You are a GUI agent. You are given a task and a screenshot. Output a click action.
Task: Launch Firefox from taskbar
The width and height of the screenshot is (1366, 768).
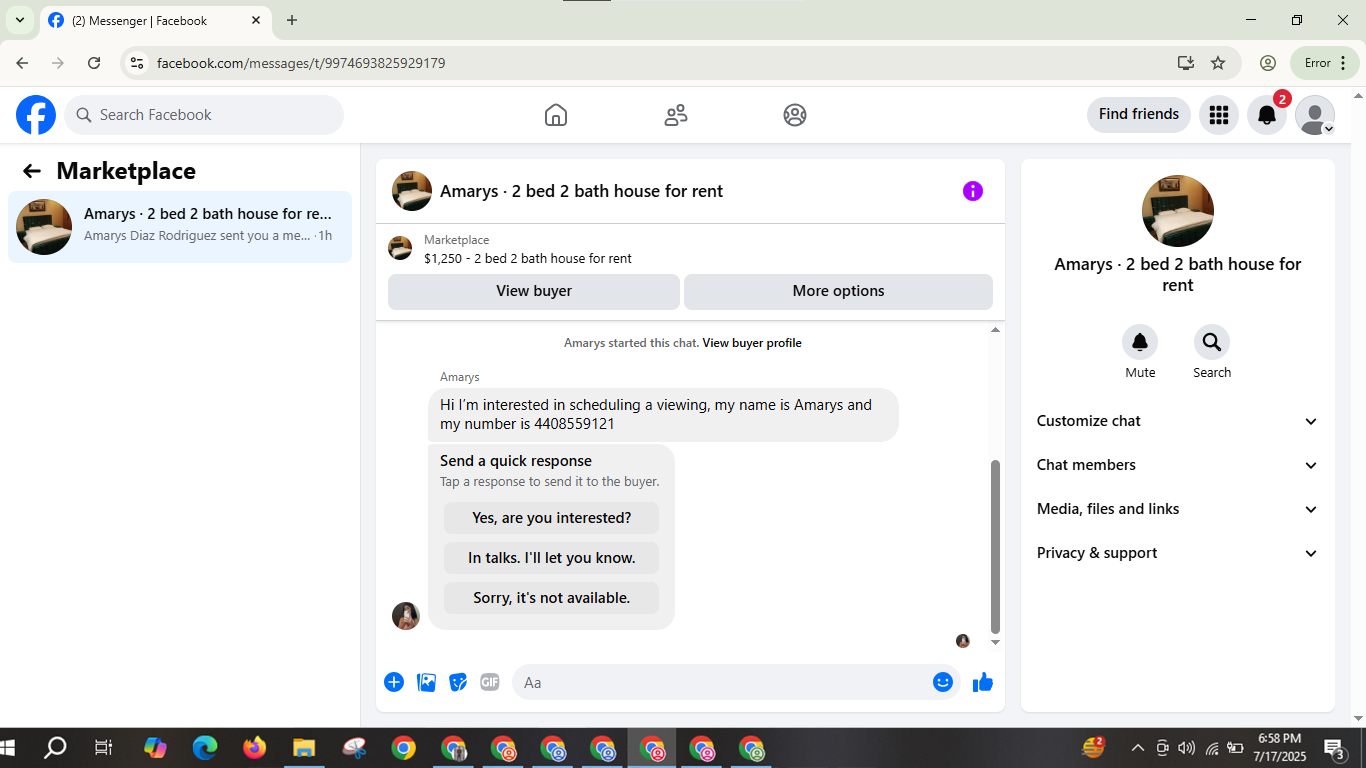click(x=255, y=748)
